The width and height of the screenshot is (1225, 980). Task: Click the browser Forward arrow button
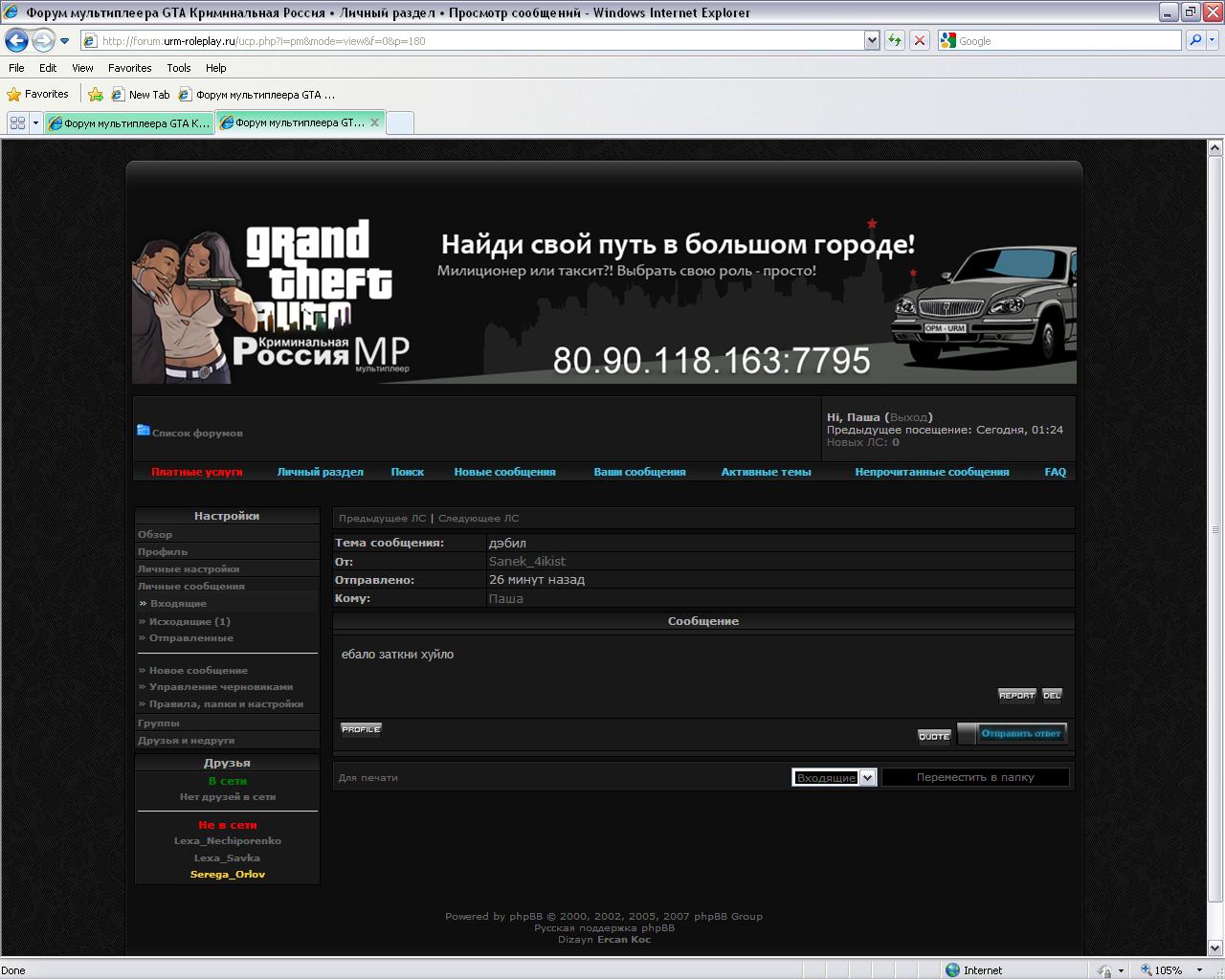[x=43, y=40]
